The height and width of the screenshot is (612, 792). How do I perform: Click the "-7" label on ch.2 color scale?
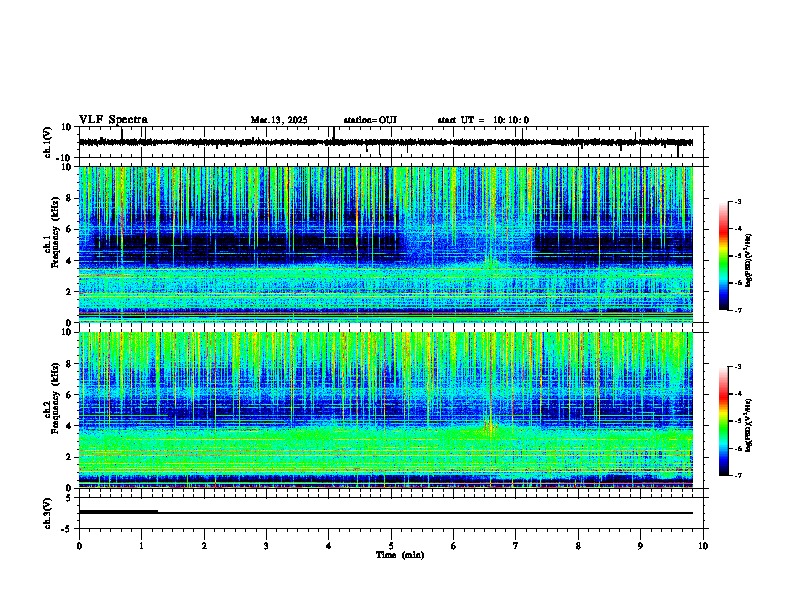pos(737,476)
